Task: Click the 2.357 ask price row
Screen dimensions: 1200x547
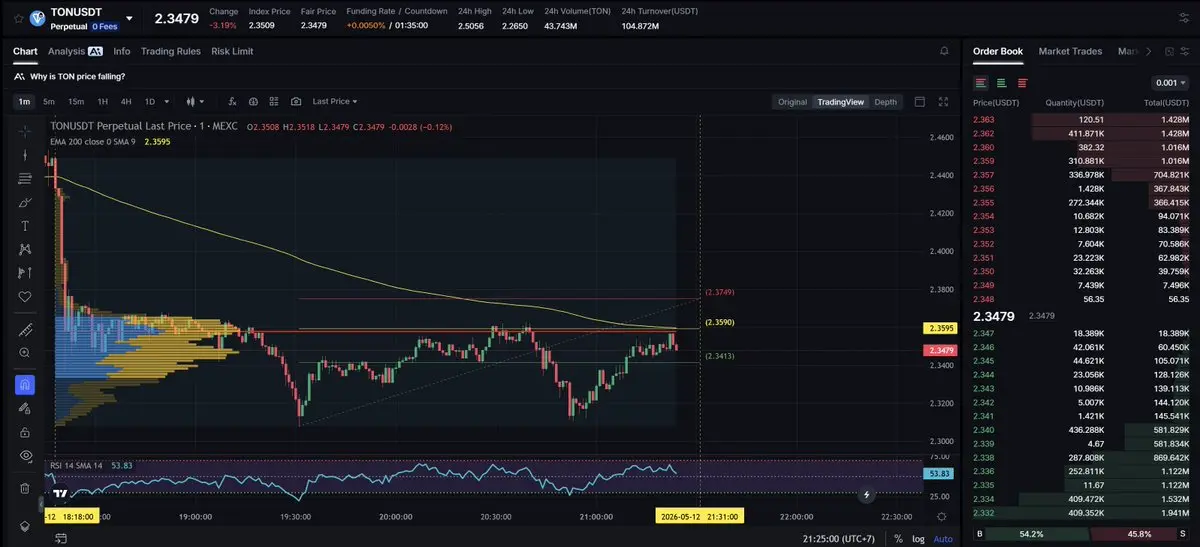Action: (1081, 174)
